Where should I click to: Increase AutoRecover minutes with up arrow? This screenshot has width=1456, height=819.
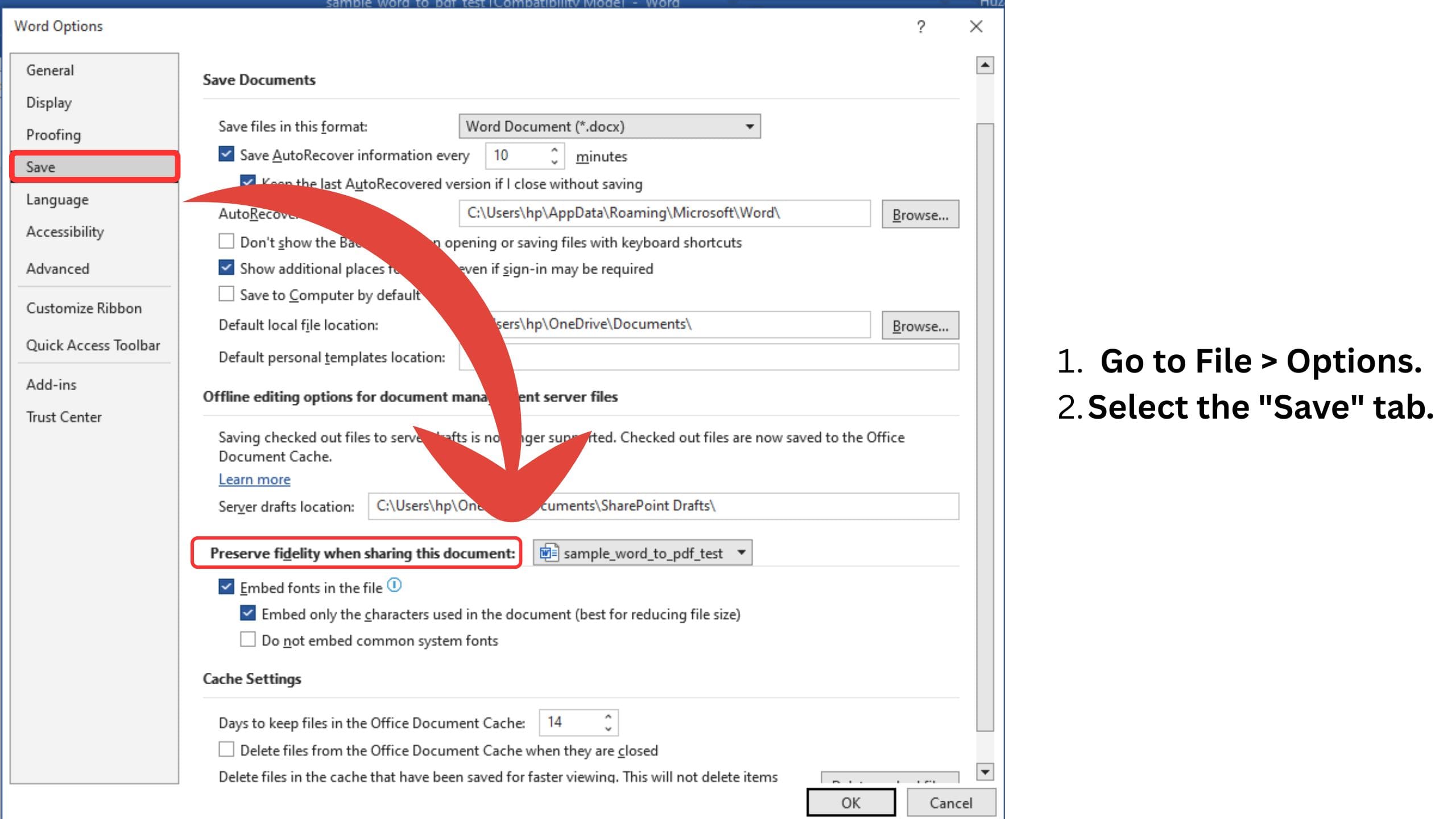[555, 150]
